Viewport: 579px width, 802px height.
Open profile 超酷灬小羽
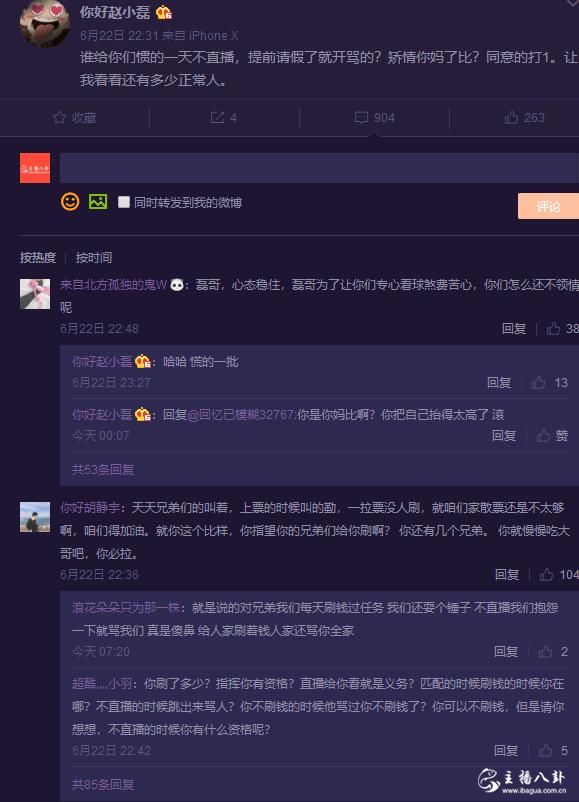click(x=102, y=683)
